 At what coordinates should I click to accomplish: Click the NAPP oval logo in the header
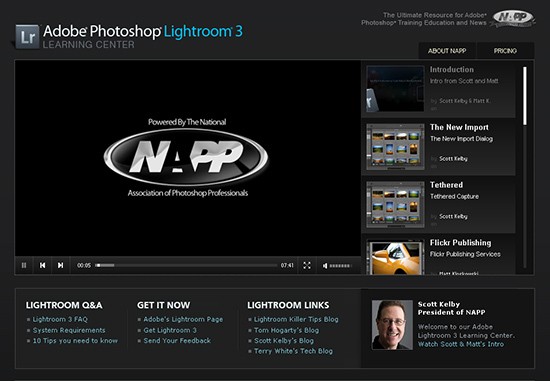(x=514, y=18)
